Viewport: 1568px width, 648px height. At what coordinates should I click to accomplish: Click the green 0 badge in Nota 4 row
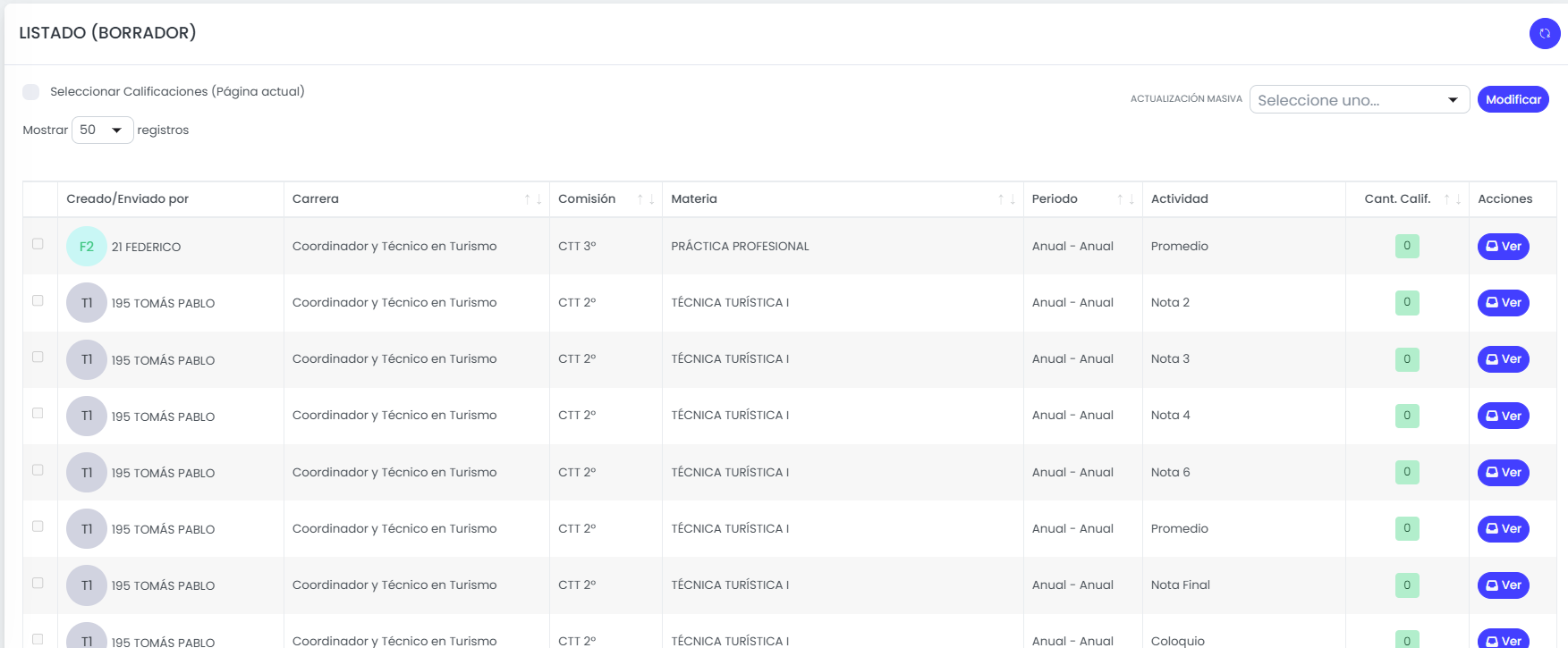click(x=1407, y=416)
